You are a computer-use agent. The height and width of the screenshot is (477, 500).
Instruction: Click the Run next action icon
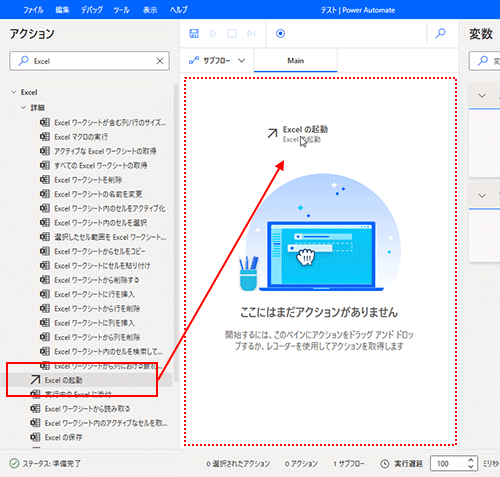click(x=251, y=33)
